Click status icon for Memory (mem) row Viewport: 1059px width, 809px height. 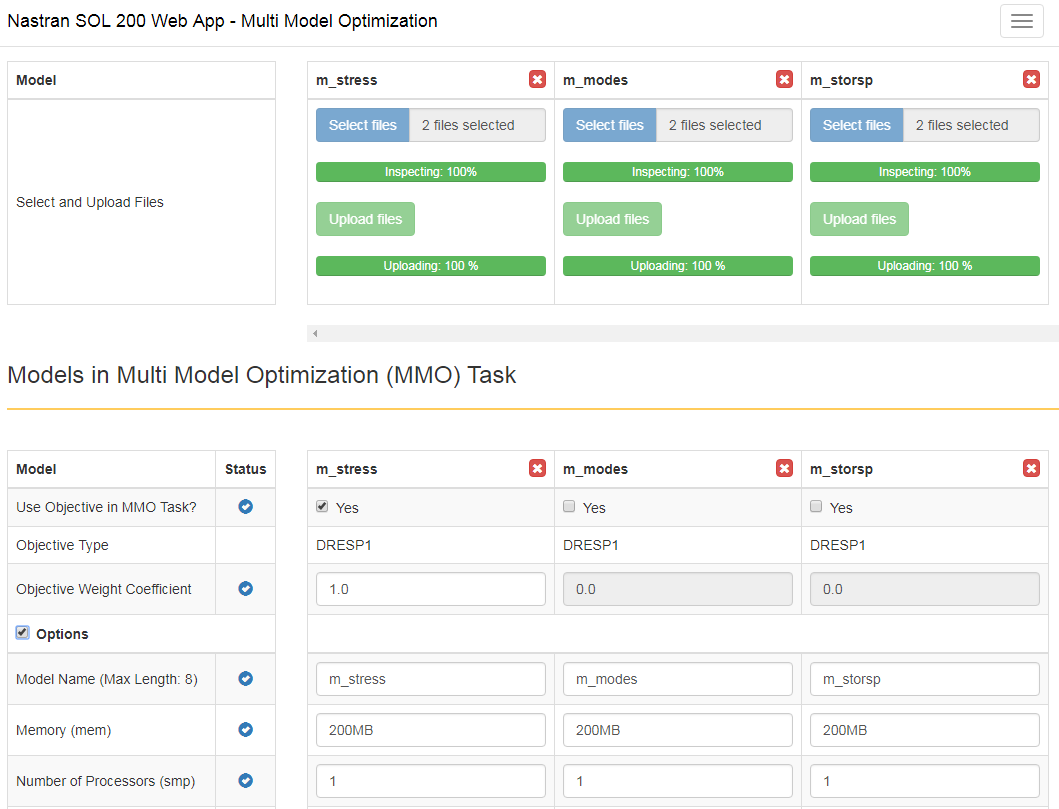coord(245,729)
